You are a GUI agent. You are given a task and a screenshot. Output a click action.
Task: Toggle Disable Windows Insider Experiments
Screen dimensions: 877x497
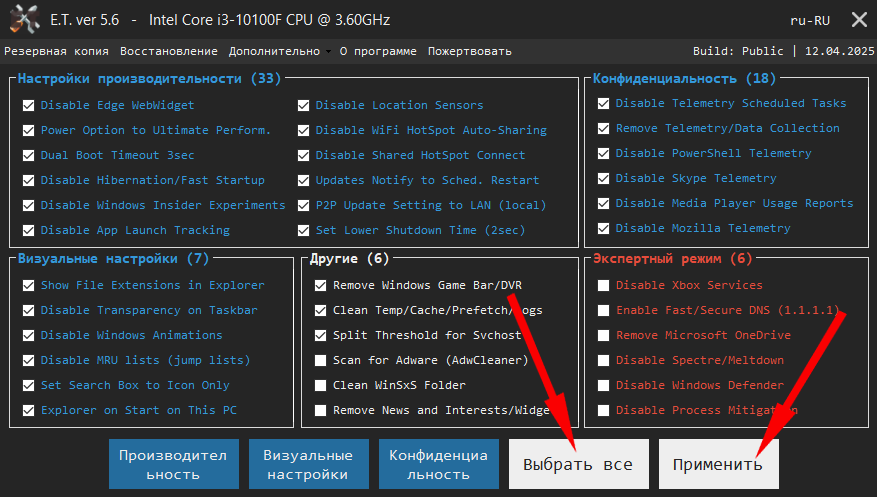(29, 205)
